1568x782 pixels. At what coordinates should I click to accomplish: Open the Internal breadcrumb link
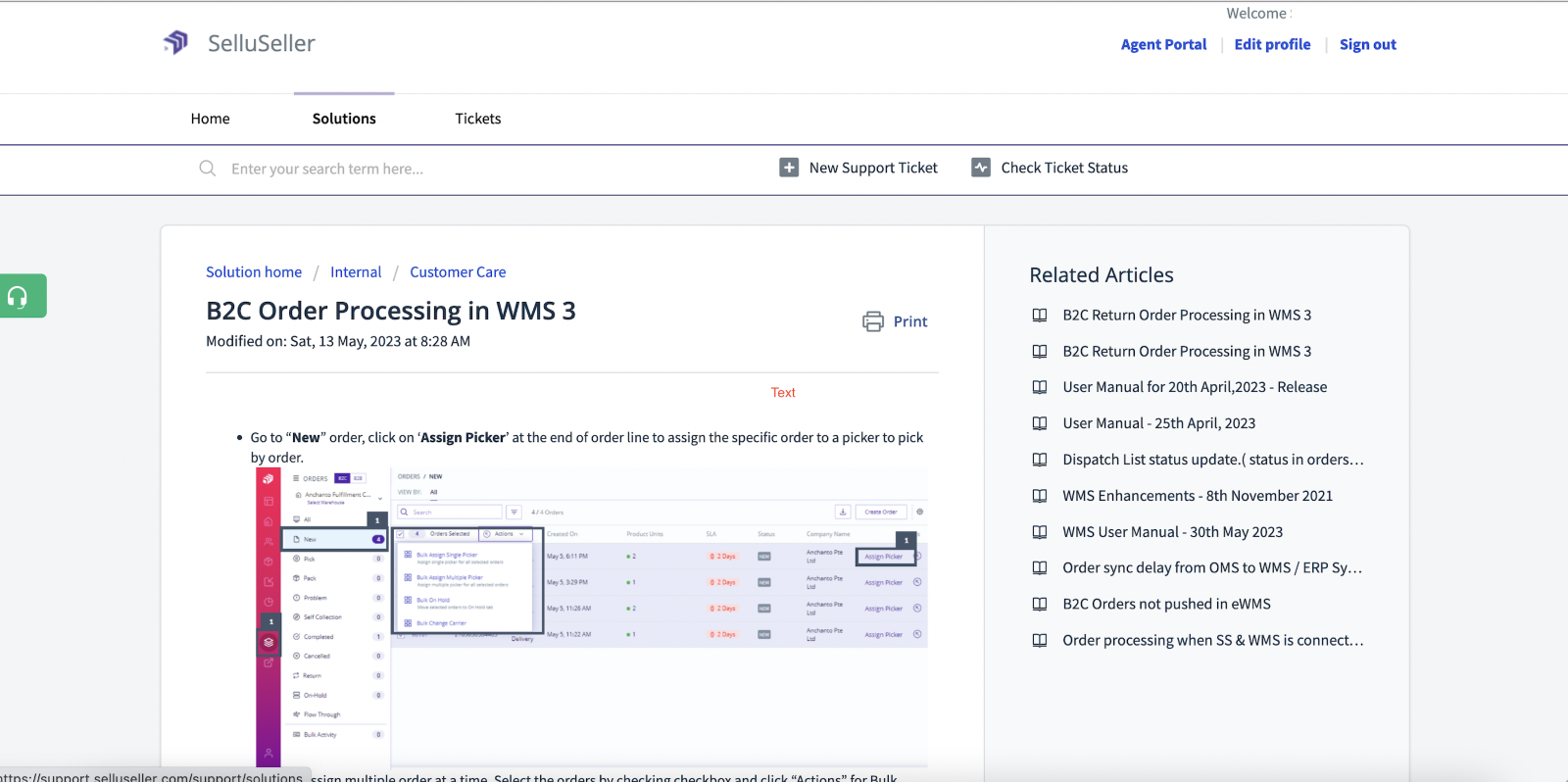pyautogui.click(x=356, y=272)
